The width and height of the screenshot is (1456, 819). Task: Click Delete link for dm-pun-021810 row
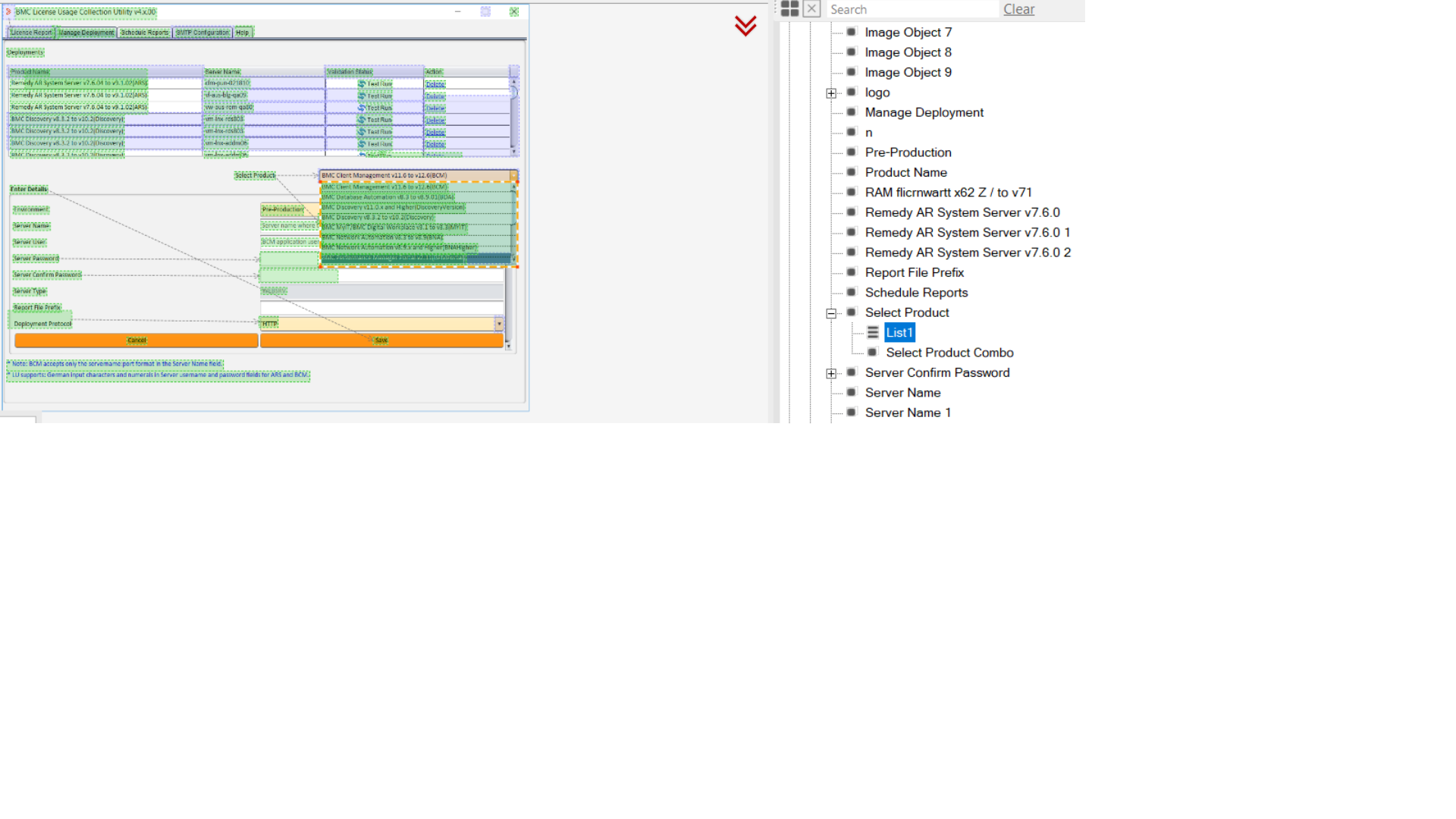(x=435, y=84)
